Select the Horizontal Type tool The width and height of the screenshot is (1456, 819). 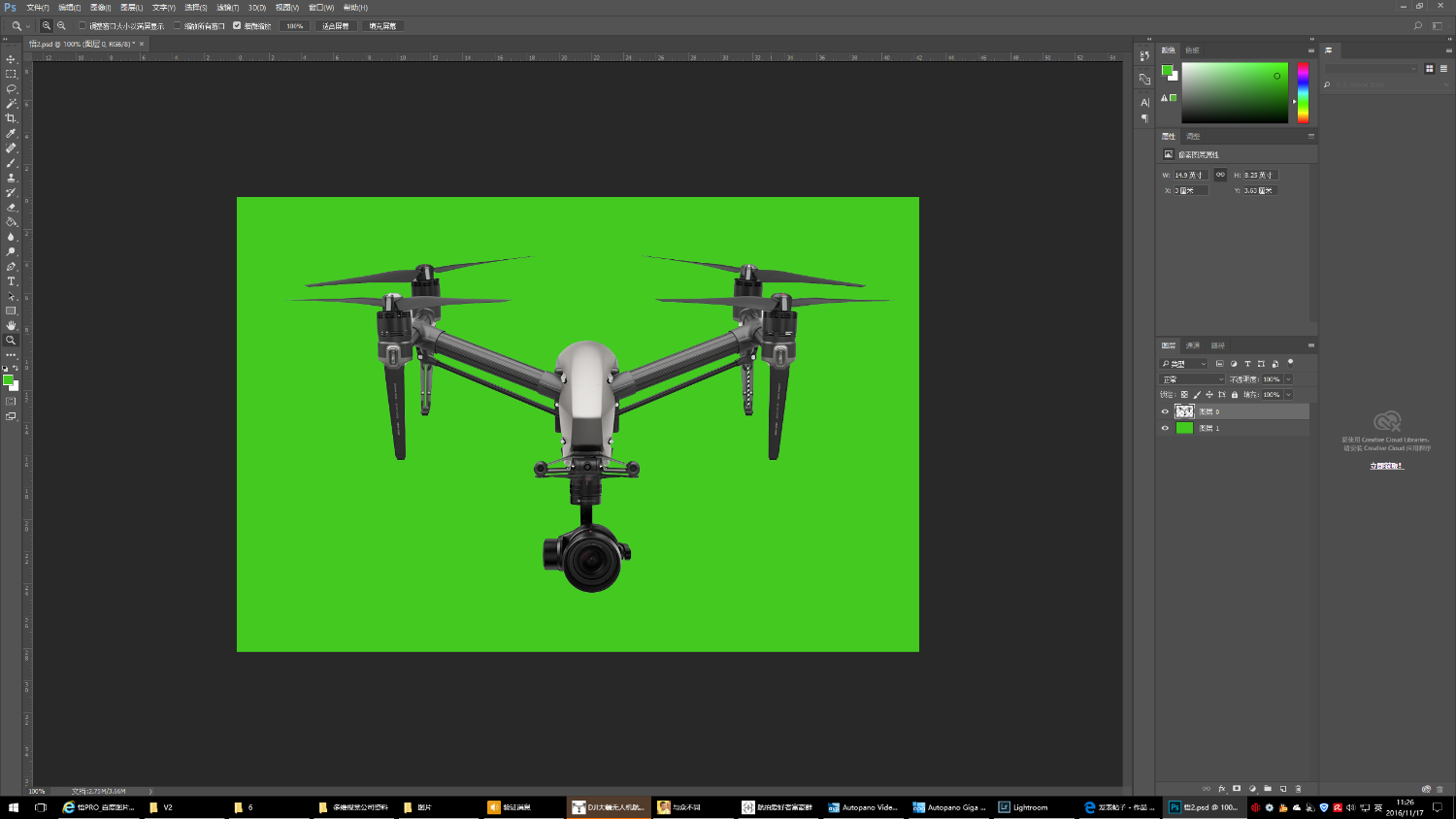[x=11, y=281]
